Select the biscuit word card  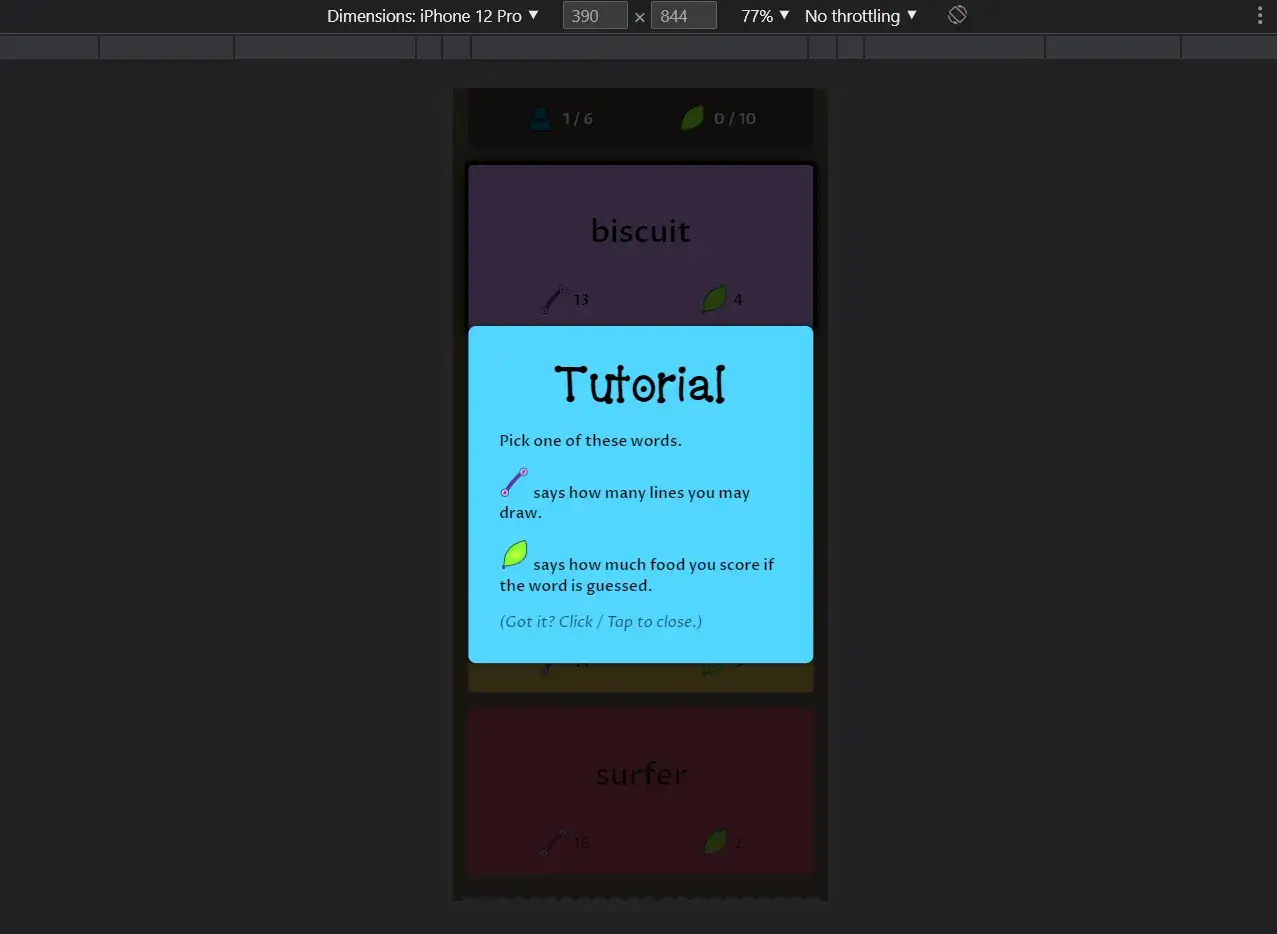point(641,245)
